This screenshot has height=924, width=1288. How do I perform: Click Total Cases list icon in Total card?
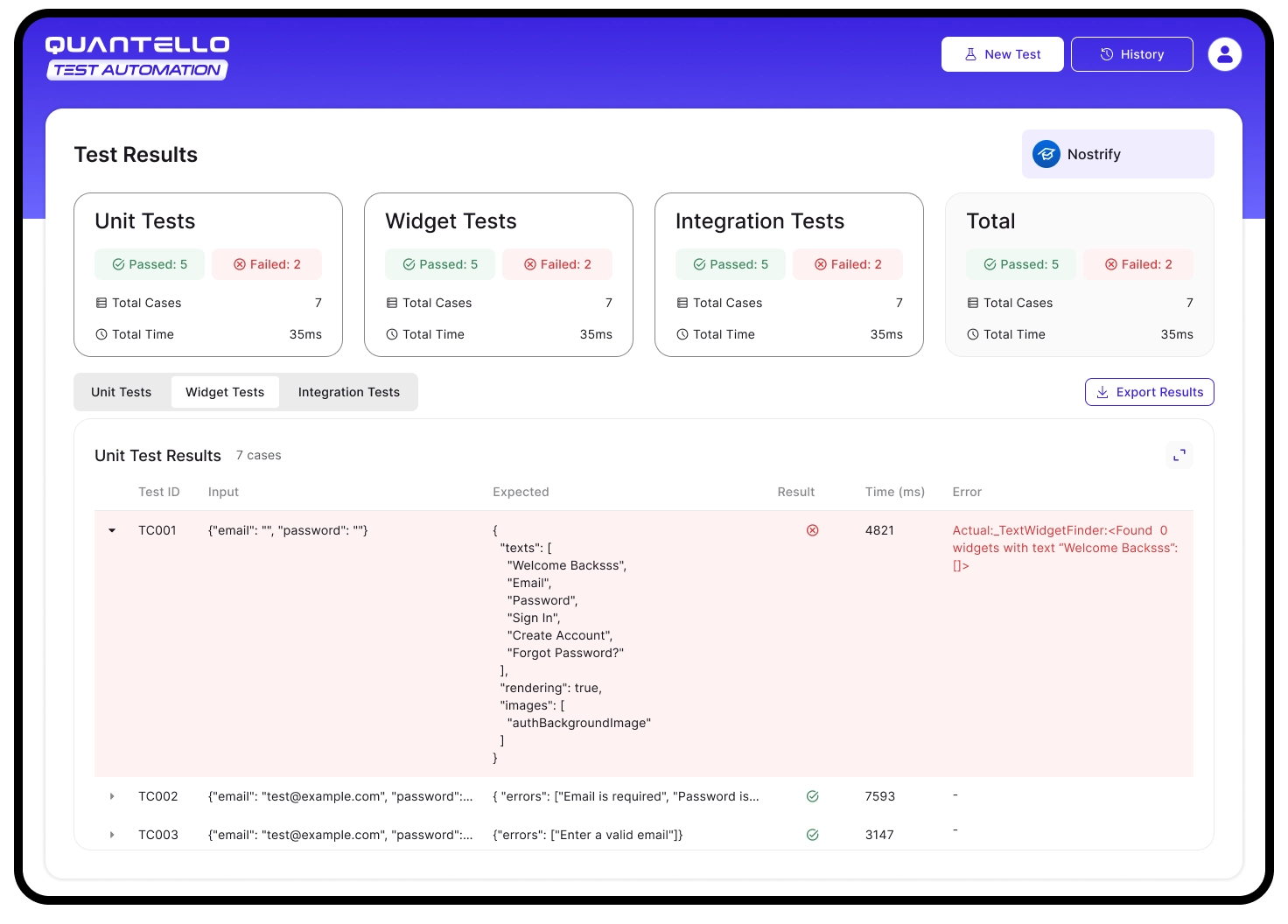click(x=973, y=303)
